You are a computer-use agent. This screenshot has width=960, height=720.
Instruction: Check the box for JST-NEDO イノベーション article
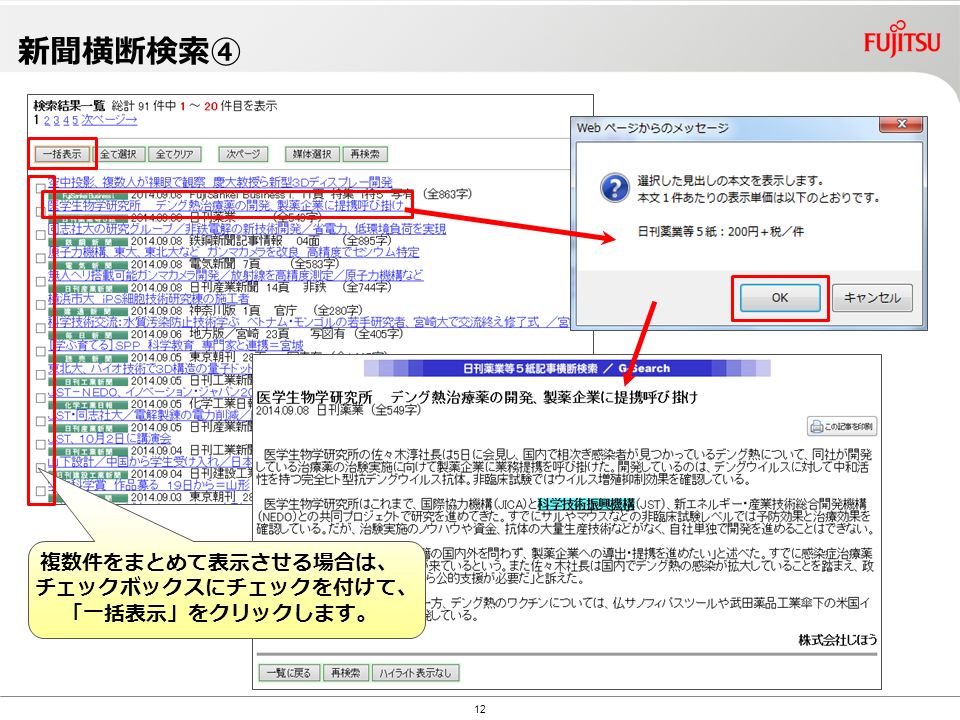tap(40, 397)
